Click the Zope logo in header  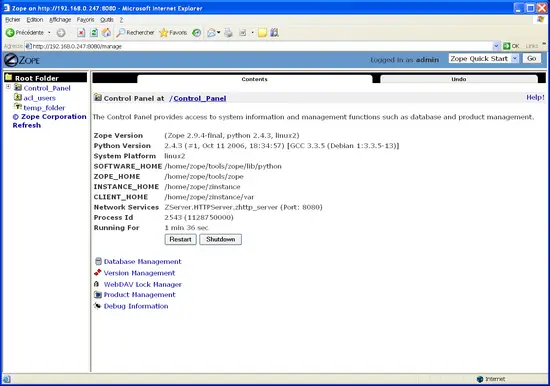(22, 60)
